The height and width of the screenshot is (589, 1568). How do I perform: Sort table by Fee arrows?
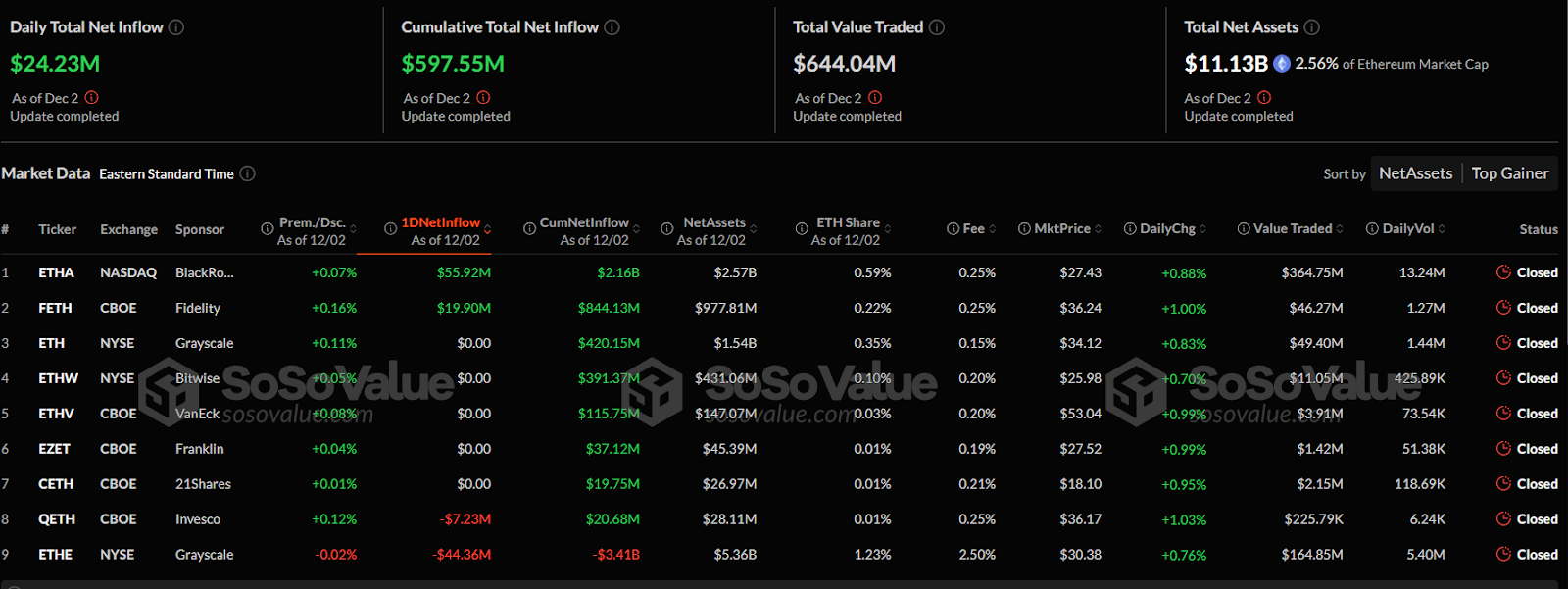coord(992,229)
